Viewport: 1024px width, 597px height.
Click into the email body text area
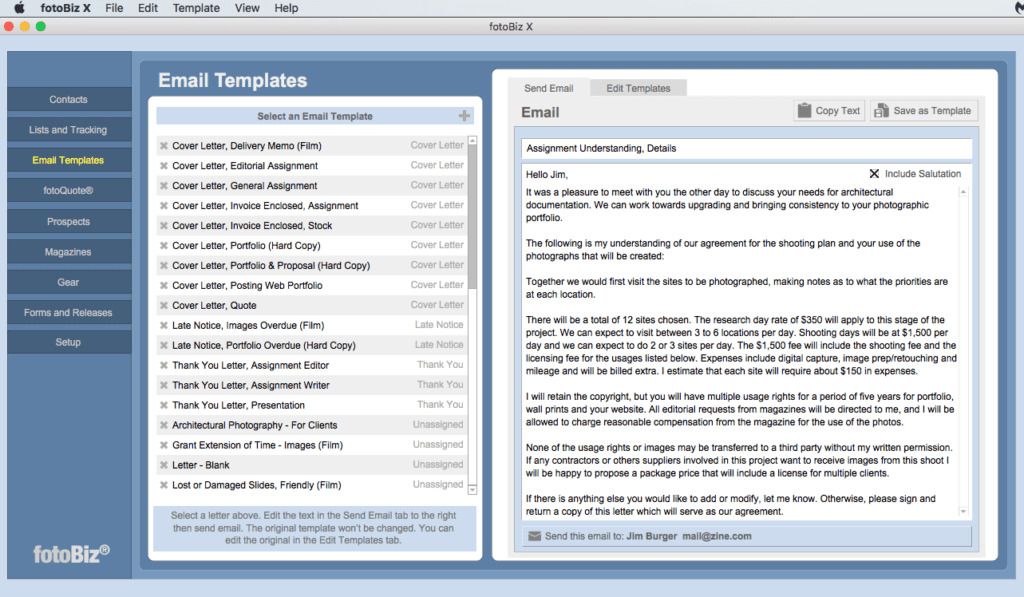[741, 351]
